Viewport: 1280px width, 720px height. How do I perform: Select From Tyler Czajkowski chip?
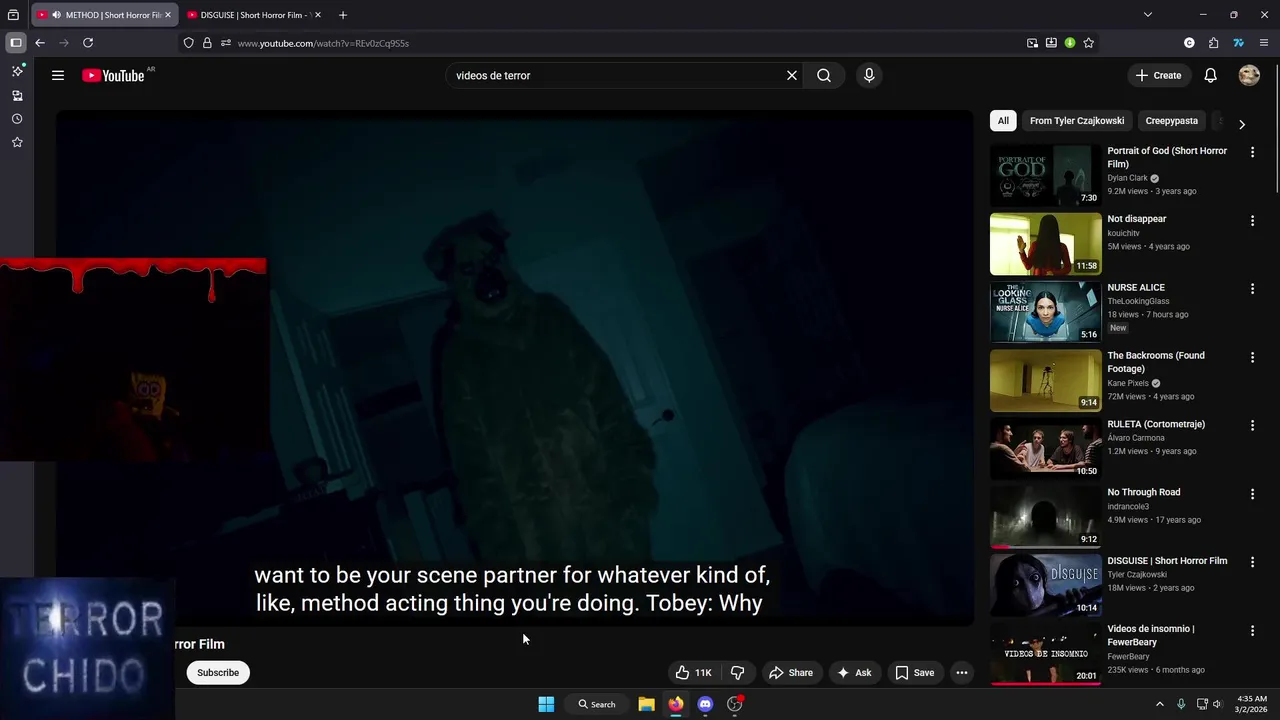point(1077,121)
